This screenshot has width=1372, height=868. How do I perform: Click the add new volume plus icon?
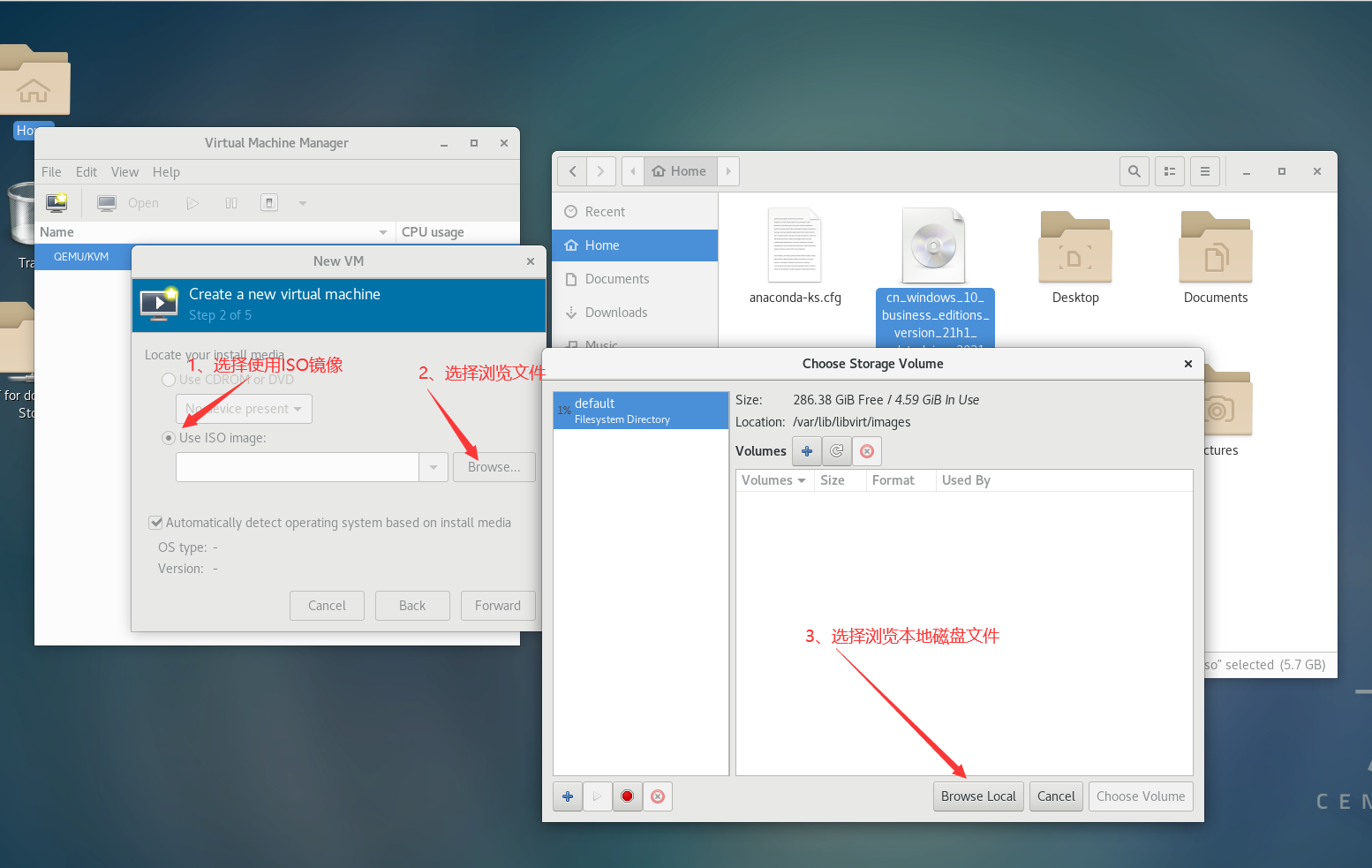click(806, 450)
